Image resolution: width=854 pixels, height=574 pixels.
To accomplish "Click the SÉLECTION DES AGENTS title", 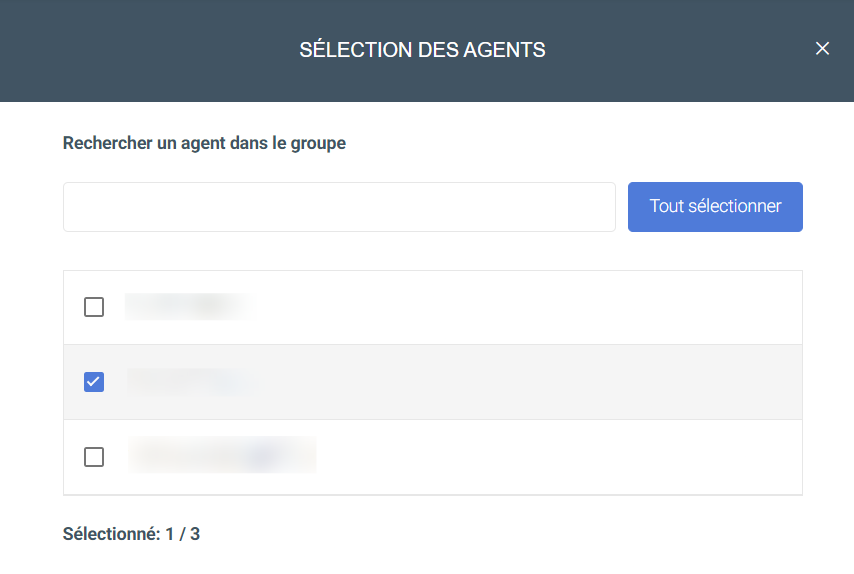I will point(422,50).
